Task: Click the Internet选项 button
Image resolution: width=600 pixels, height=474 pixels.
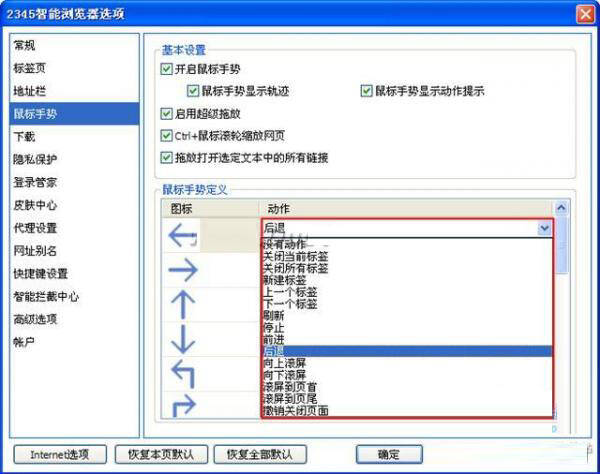Action: tap(60, 454)
